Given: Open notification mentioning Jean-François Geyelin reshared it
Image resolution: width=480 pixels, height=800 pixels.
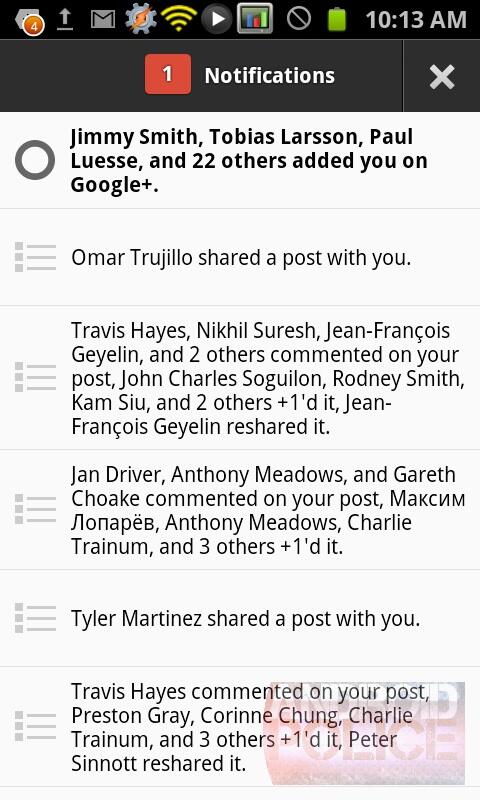Looking at the screenshot, I should click(x=240, y=378).
